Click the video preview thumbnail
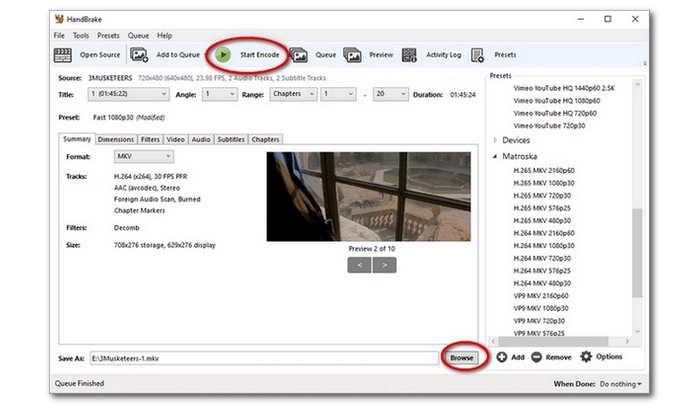 368,196
